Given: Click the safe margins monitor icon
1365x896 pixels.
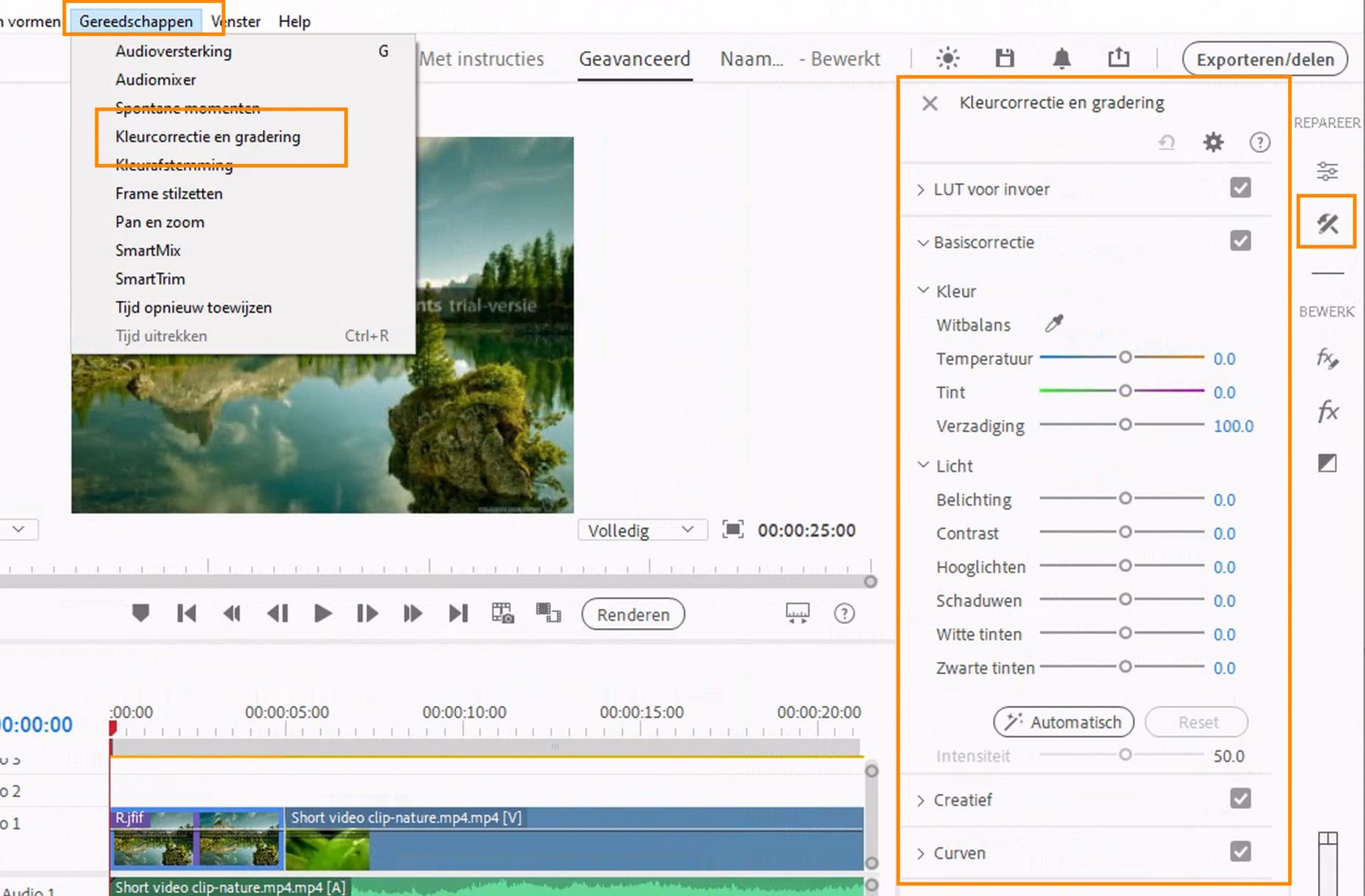Looking at the screenshot, I should pyautogui.click(x=797, y=613).
